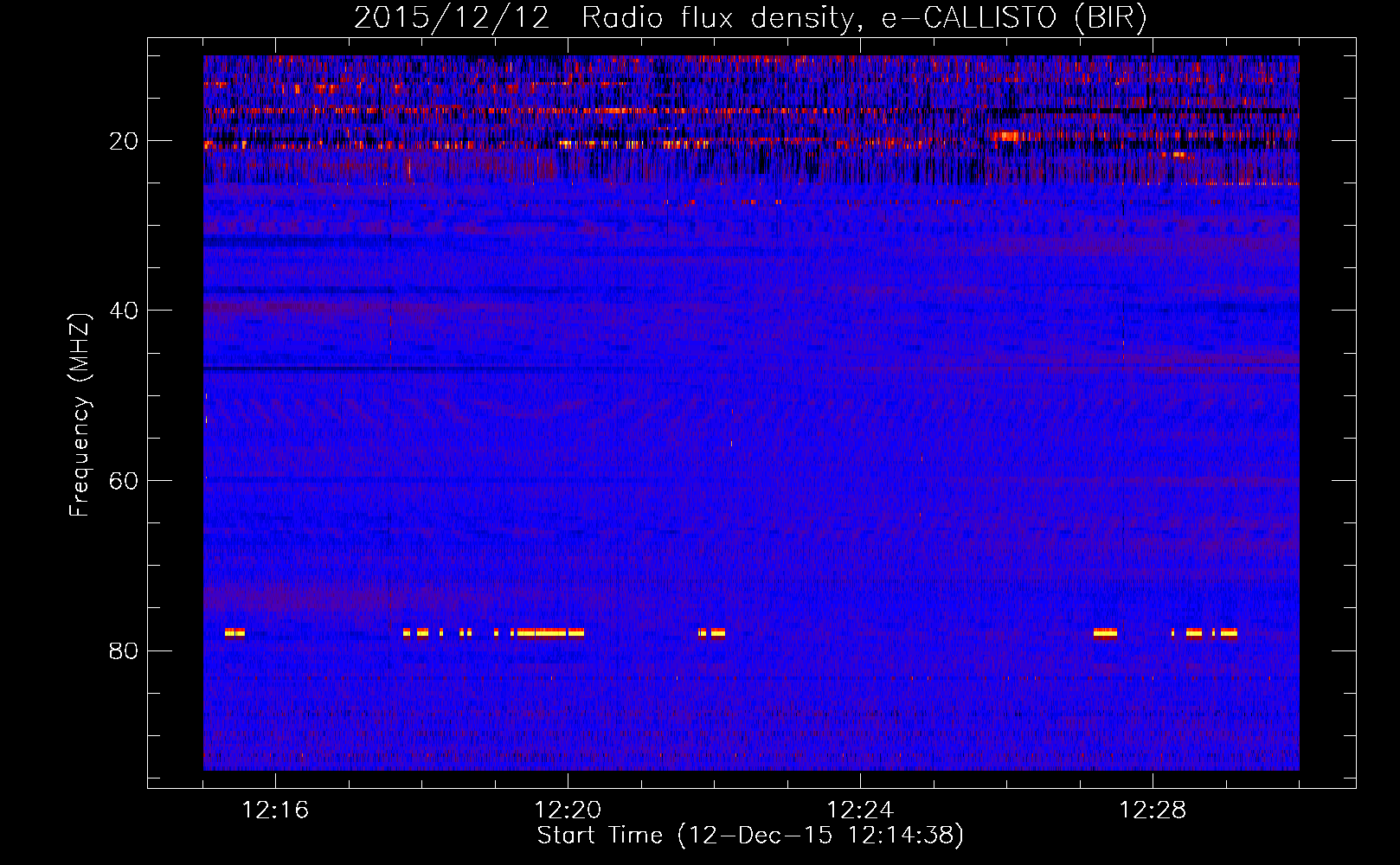Screen dimensions: 1400x865
Task: Click the 20 MHz frequency tick label
Action: tap(124, 141)
